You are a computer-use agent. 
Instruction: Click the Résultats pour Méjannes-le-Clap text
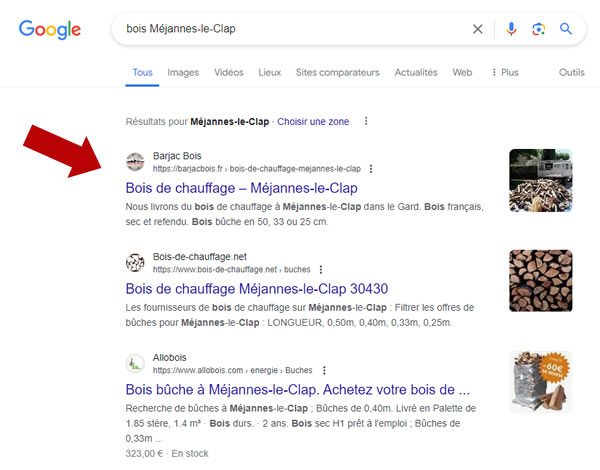click(197, 122)
